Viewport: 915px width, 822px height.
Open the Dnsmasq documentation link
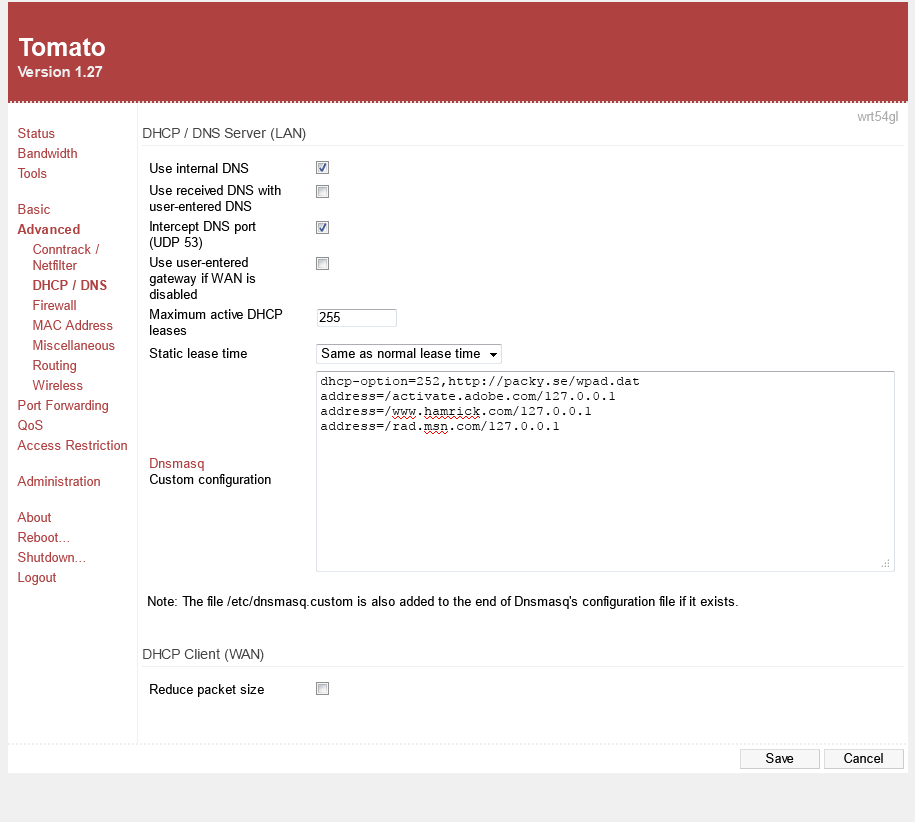pyautogui.click(x=176, y=464)
